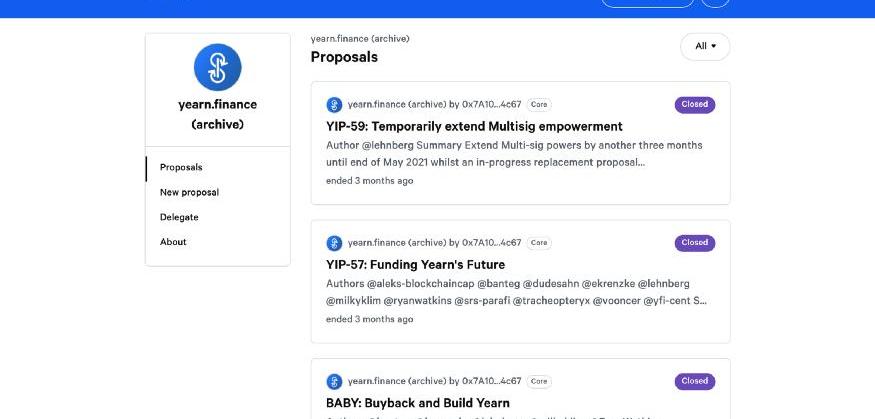Click the avatar icon on the BABY proposal
Image resolution: width=875 pixels, height=419 pixels.
pos(334,381)
